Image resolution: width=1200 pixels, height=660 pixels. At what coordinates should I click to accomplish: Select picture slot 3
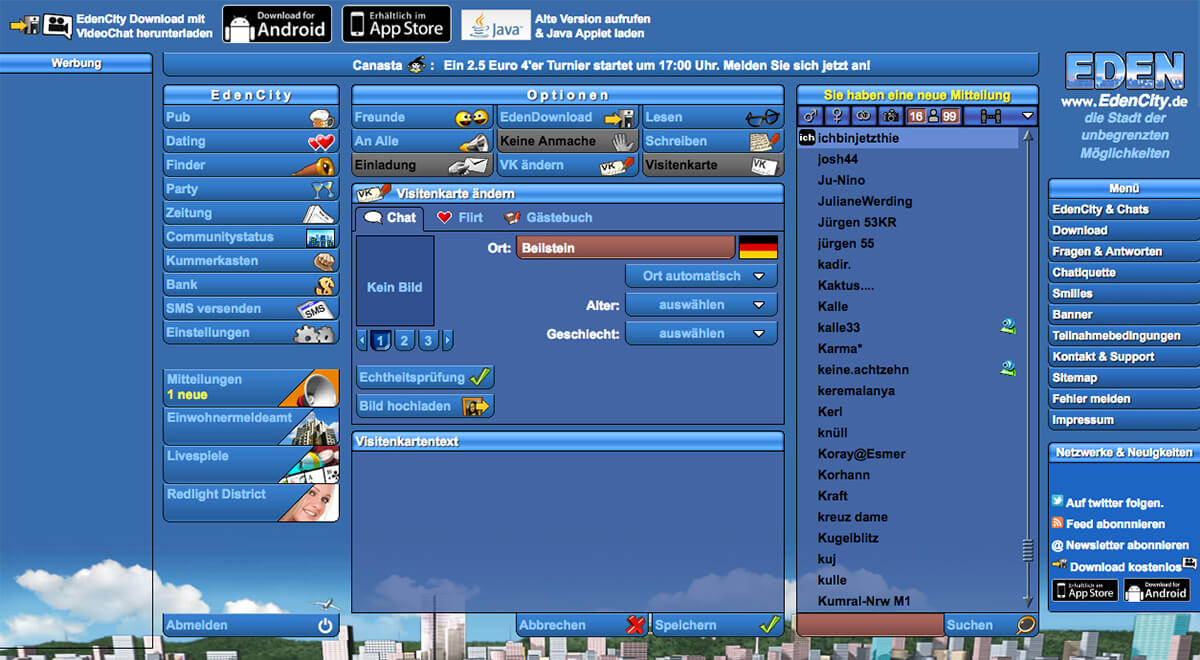click(428, 341)
